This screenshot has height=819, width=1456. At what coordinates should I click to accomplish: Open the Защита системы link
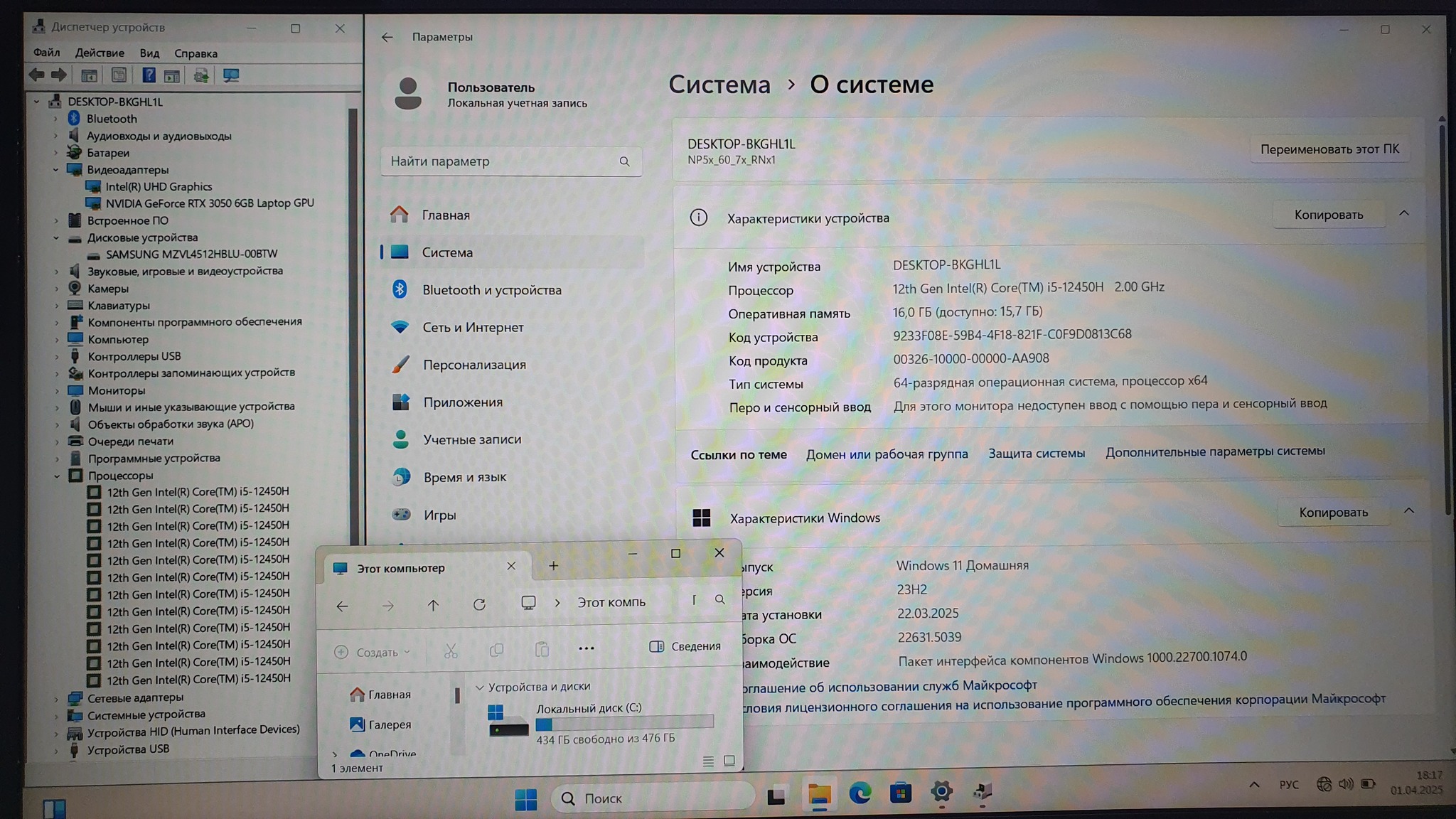point(1036,454)
